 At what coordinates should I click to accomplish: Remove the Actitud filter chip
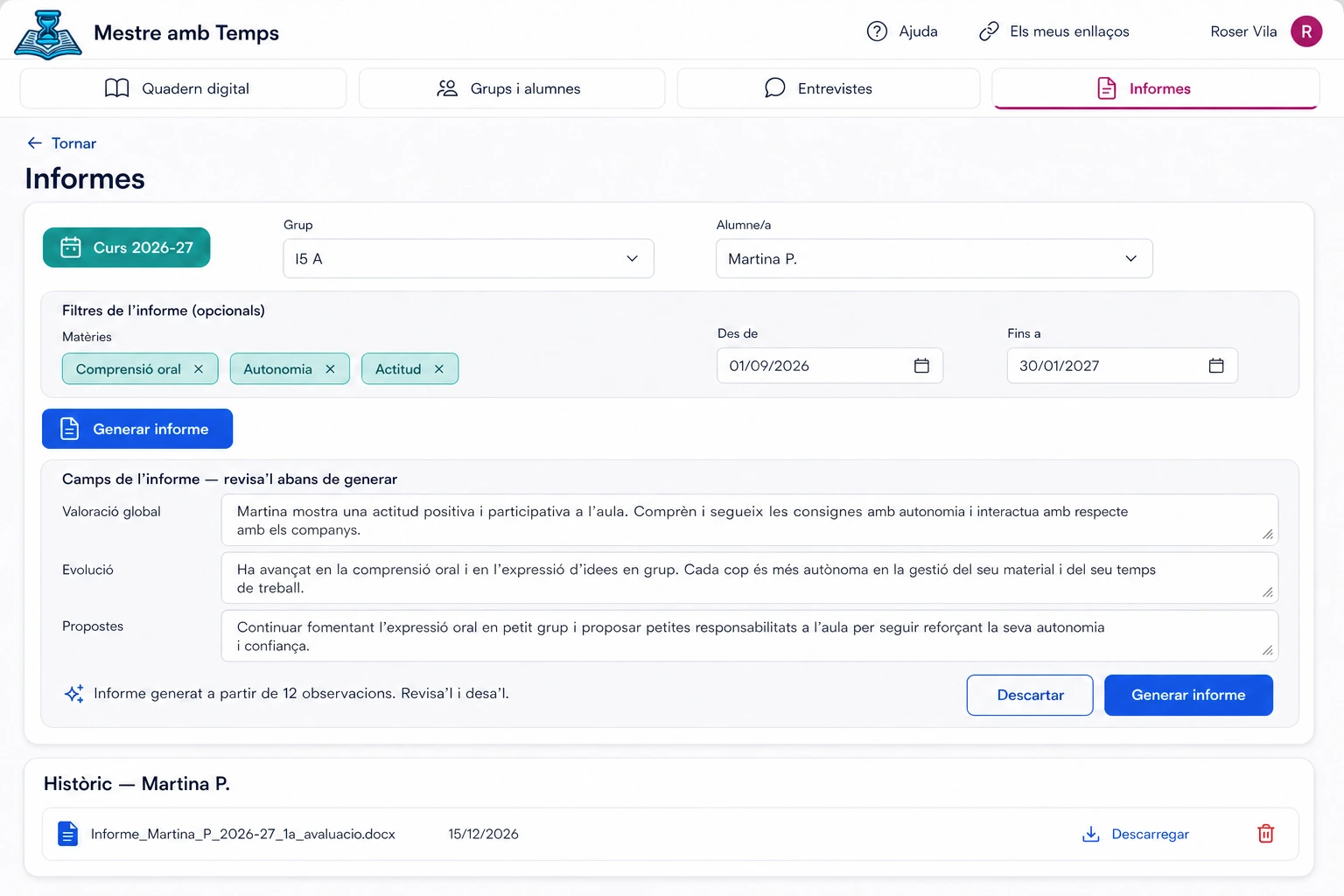coord(439,369)
